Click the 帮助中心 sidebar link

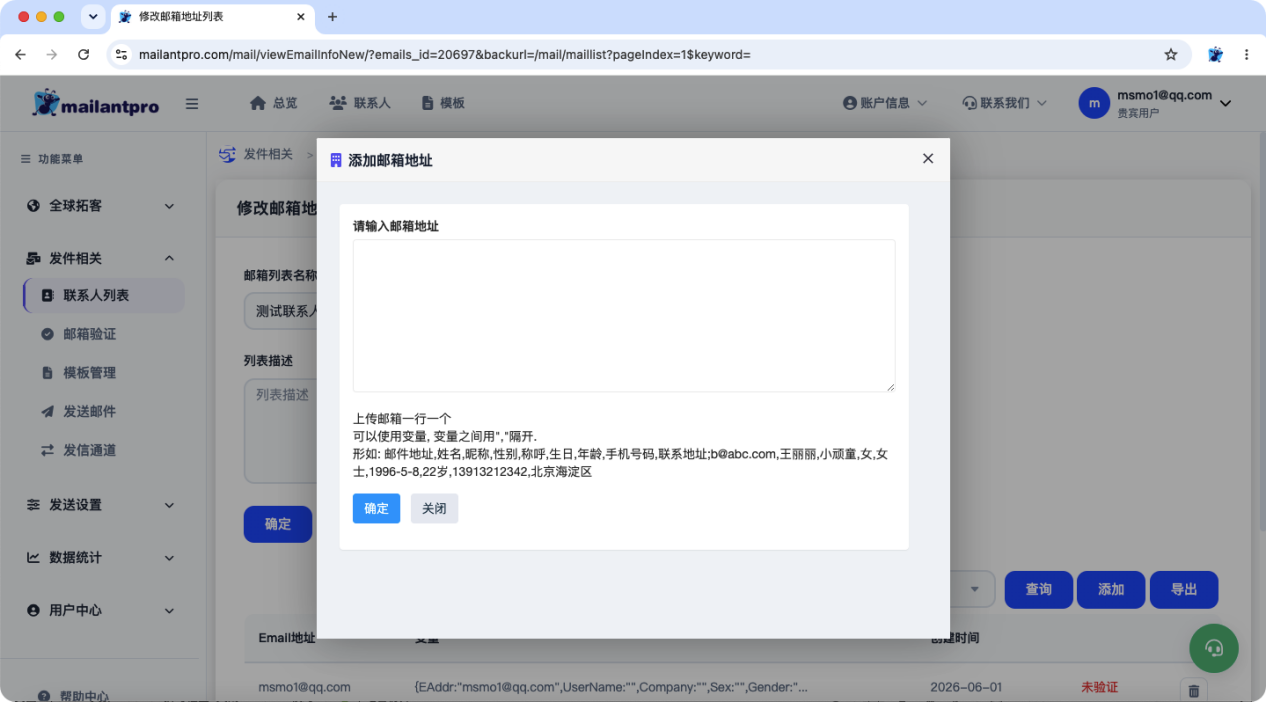[84, 695]
